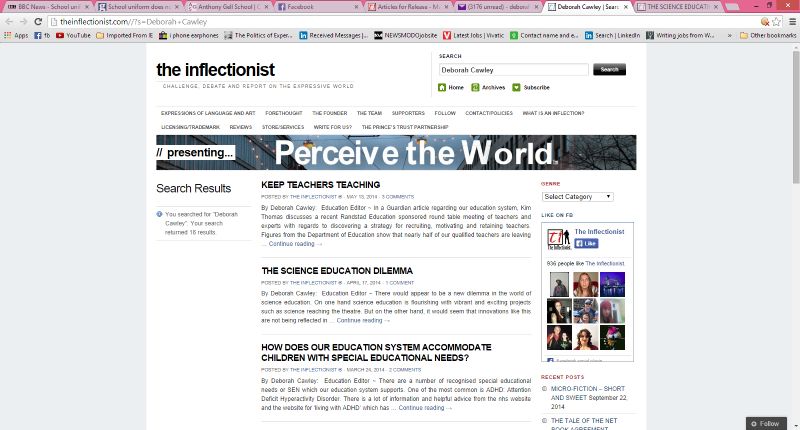This screenshot has width=800, height=430.
Task: Click the black Search button
Action: point(609,69)
